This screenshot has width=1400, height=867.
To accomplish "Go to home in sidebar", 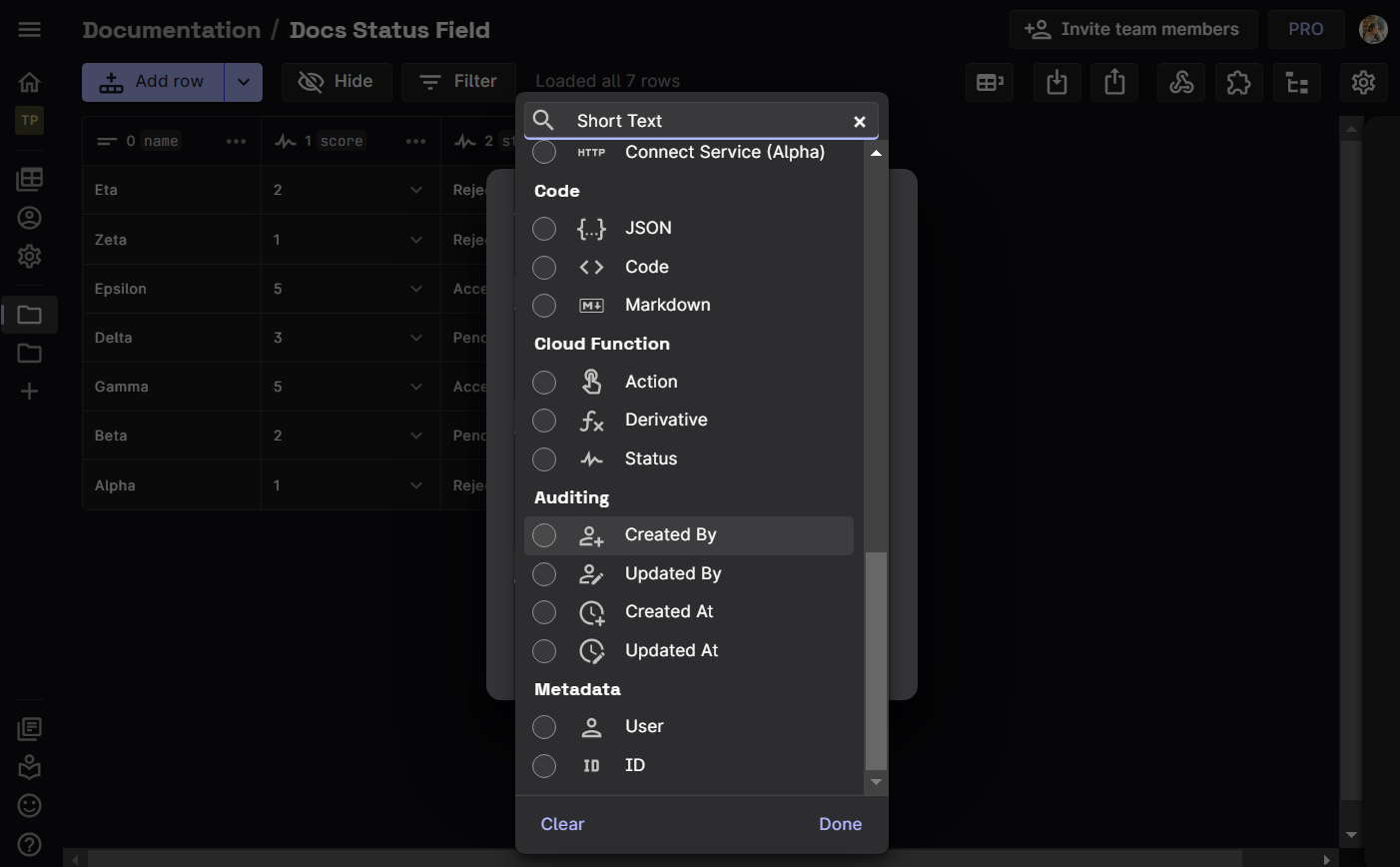I will tap(29, 82).
